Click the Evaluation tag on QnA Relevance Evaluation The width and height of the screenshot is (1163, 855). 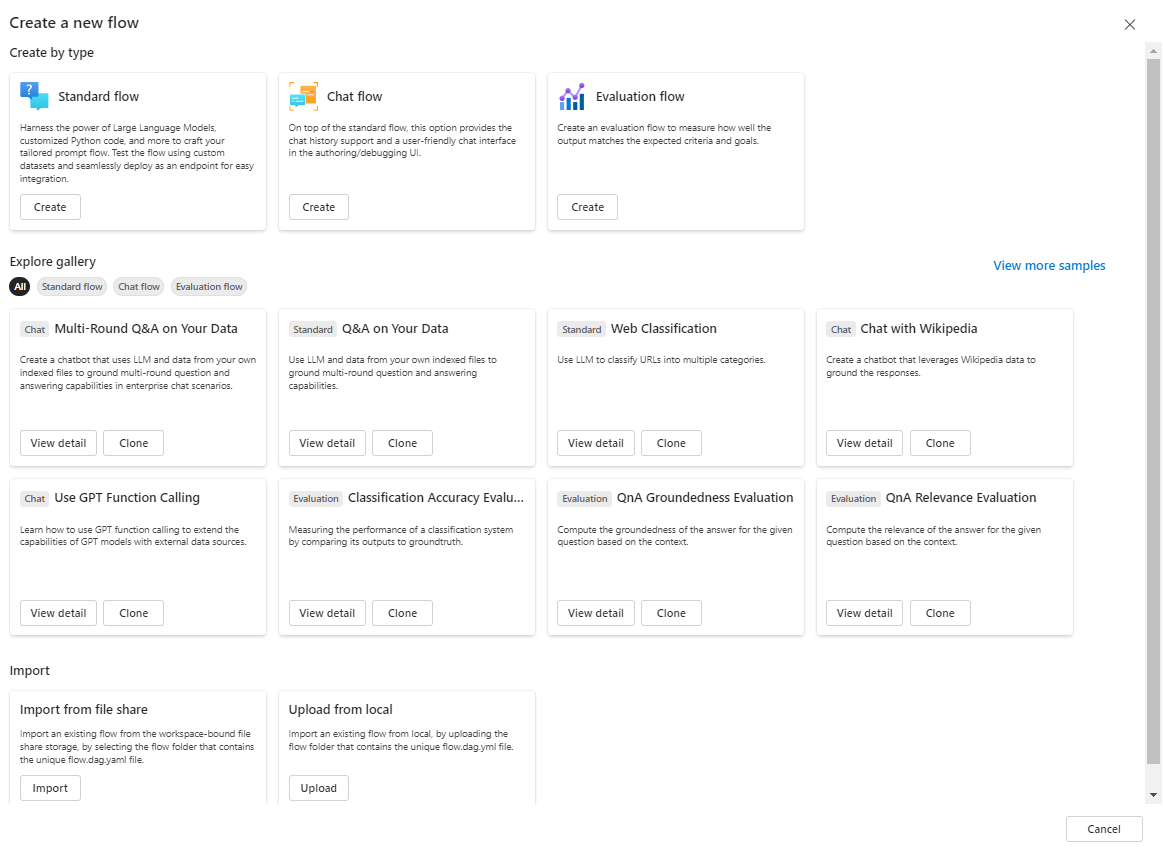point(854,499)
